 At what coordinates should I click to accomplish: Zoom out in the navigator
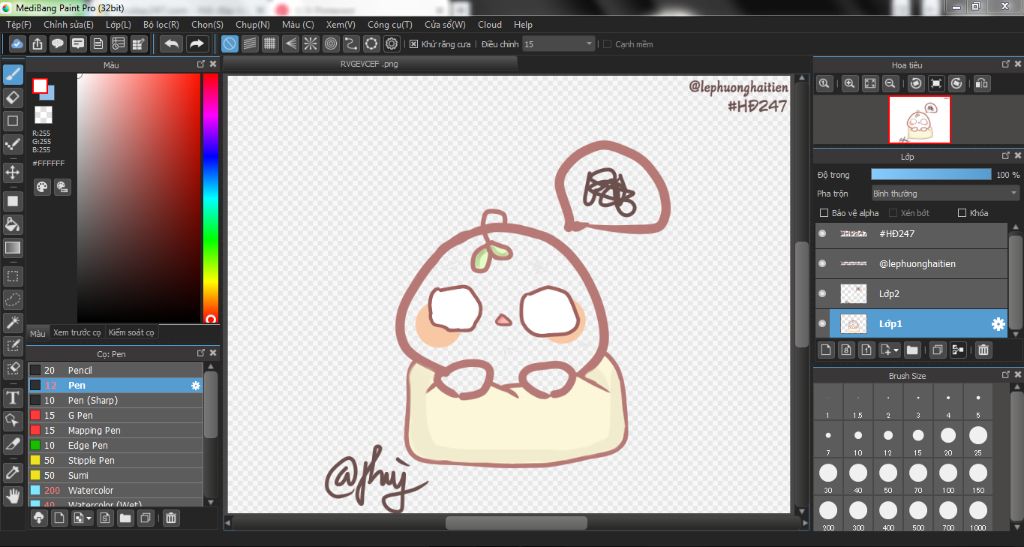(x=890, y=84)
